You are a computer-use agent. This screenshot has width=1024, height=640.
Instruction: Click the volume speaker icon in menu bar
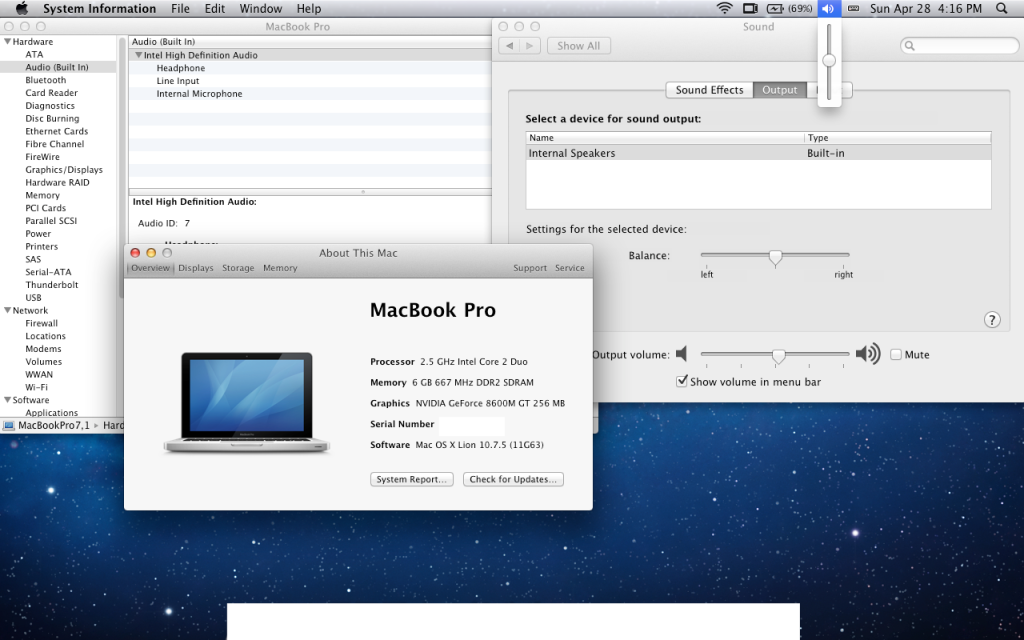(829, 9)
